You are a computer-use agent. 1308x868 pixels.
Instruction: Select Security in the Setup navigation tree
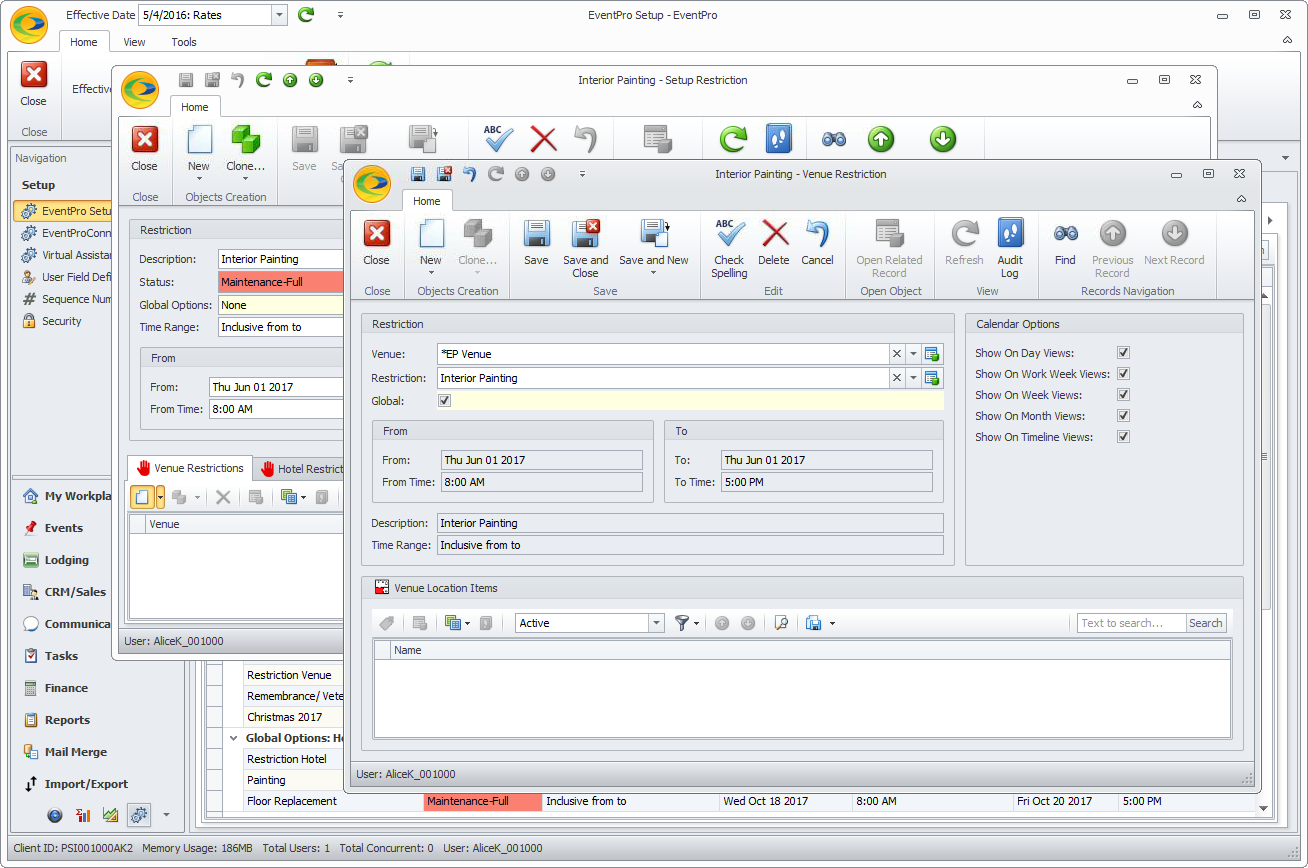tap(61, 321)
